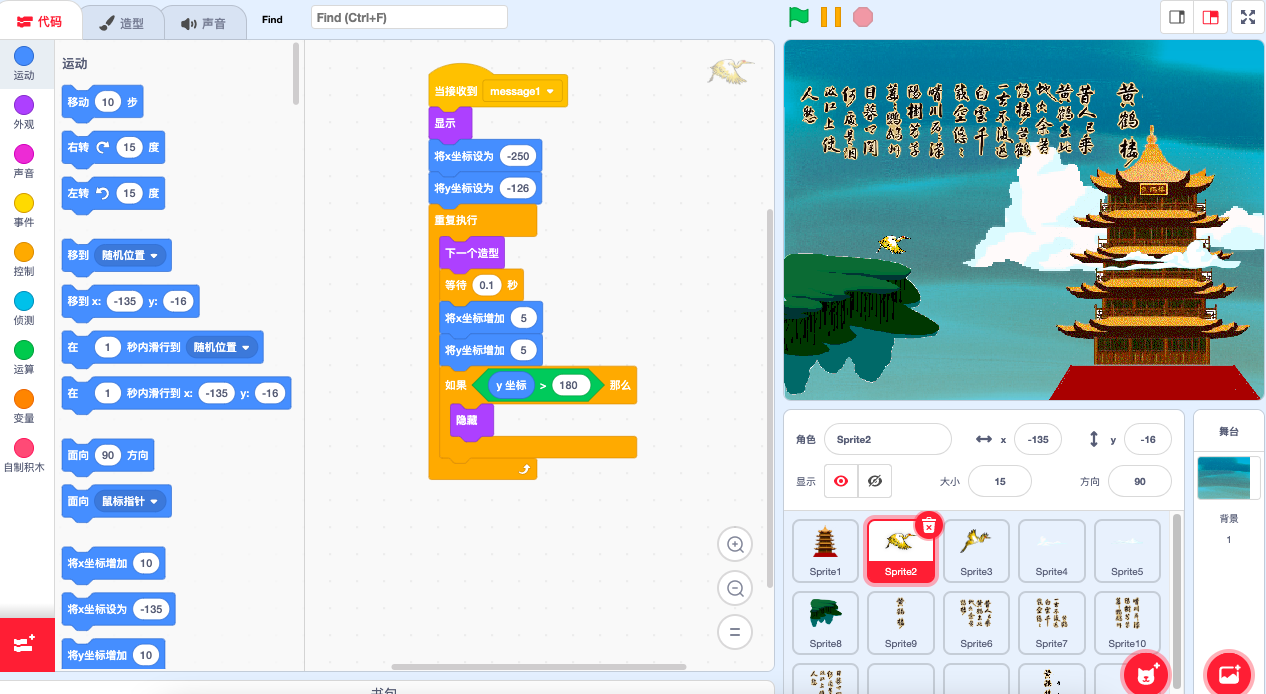The image size is (1266, 694).
Task: Hide the sprite using the crossed-eye icon
Action: pos(875,481)
